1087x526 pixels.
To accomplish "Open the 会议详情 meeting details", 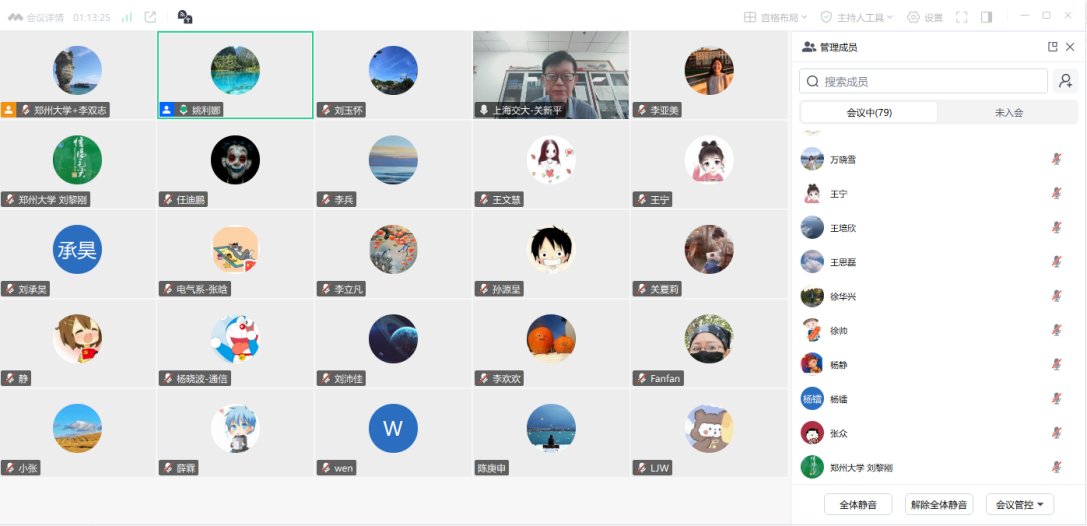I will pyautogui.click(x=43, y=17).
